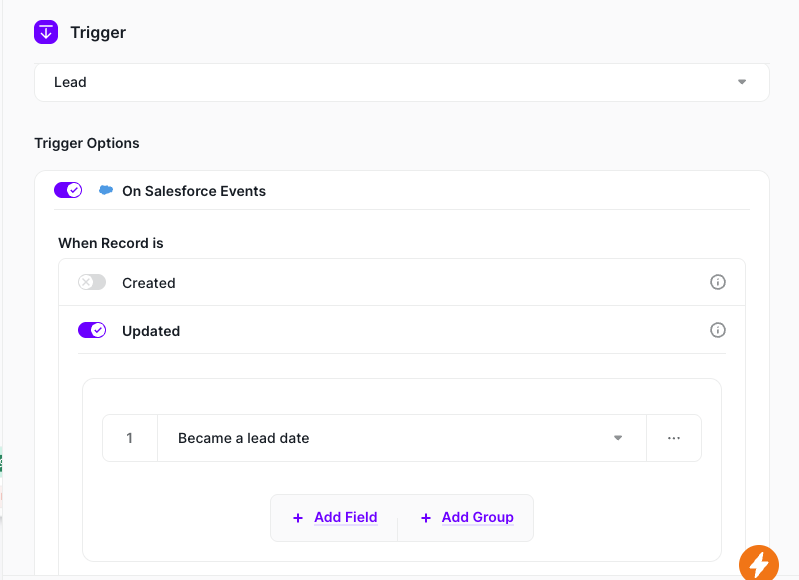Show info for the Created option
Image resolution: width=799 pixels, height=580 pixels.
[717, 283]
